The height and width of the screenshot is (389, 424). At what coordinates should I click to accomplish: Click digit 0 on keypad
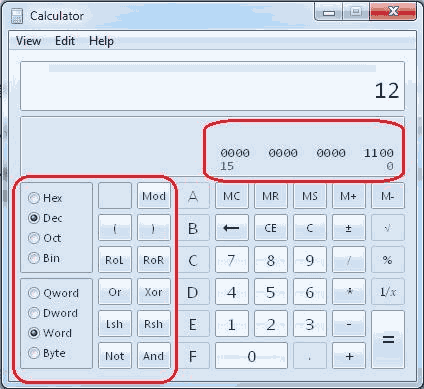pos(251,356)
